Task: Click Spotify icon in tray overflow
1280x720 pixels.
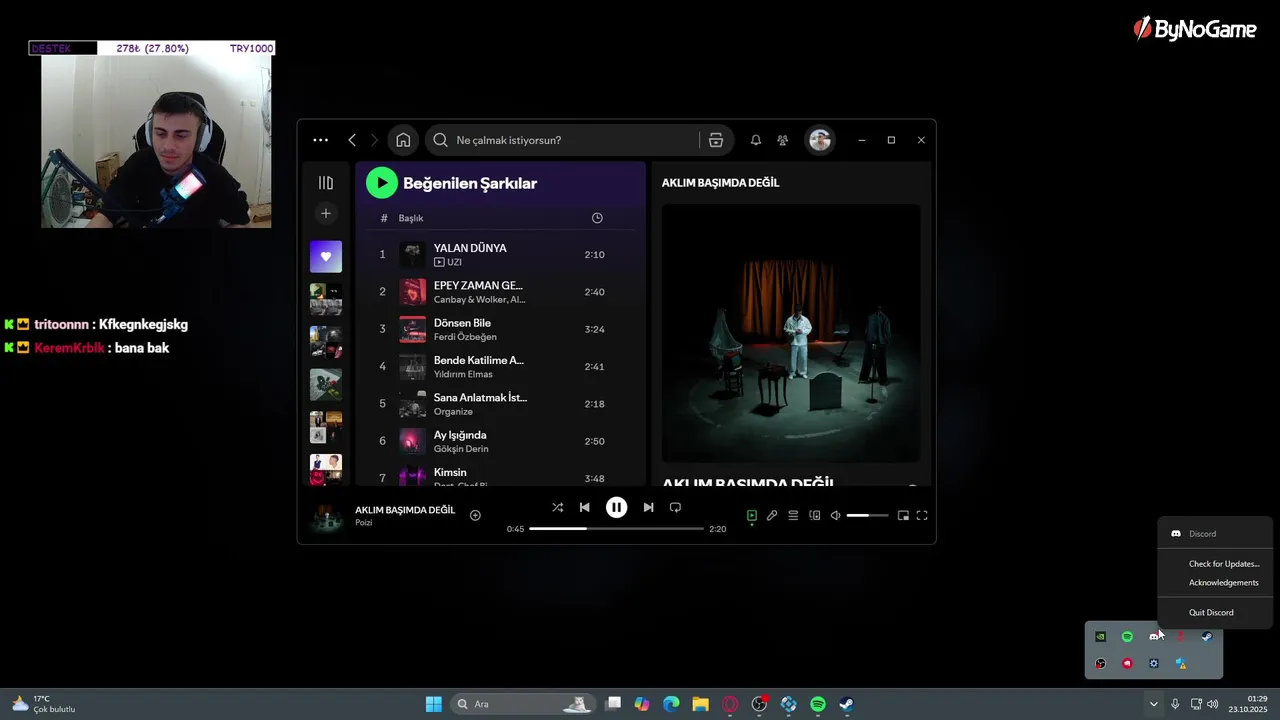Action: tap(1127, 636)
